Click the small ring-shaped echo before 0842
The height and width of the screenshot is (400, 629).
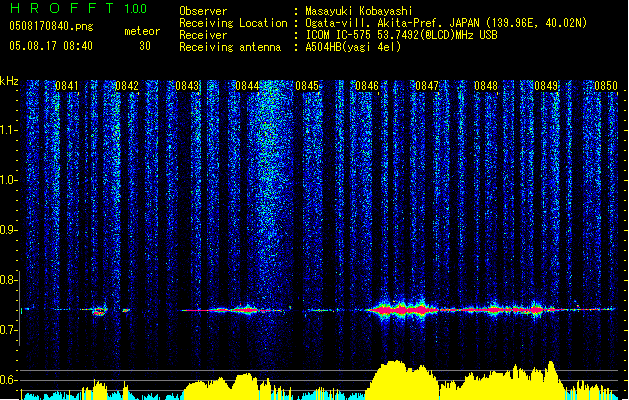click(99, 311)
